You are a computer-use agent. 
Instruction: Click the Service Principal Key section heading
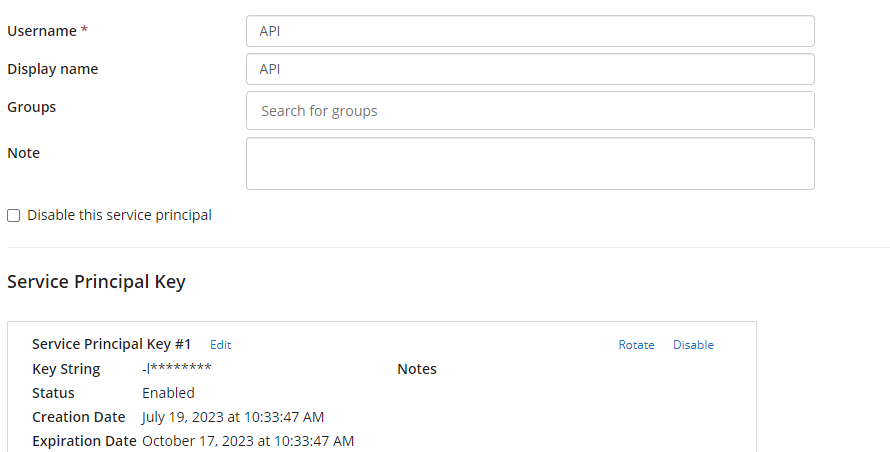pyautogui.click(x=96, y=282)
